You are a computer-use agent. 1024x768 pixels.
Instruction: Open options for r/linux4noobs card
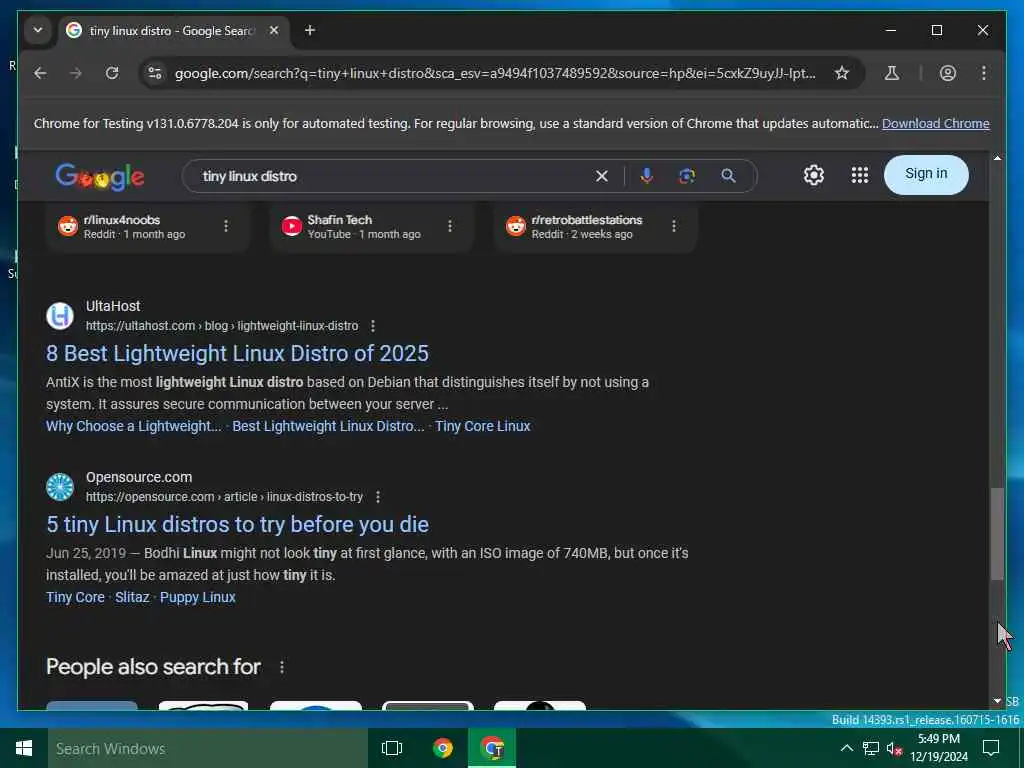coord(226,226)
